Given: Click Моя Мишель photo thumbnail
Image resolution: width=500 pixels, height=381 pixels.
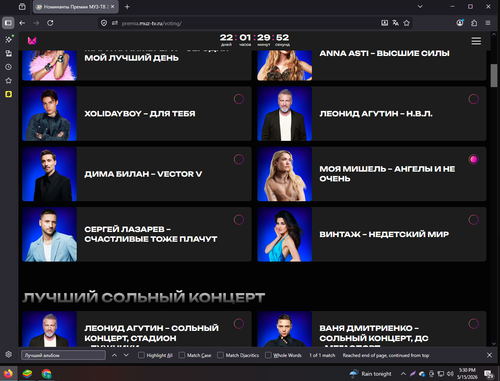Looking at the screenshot, I should point(285,174).
